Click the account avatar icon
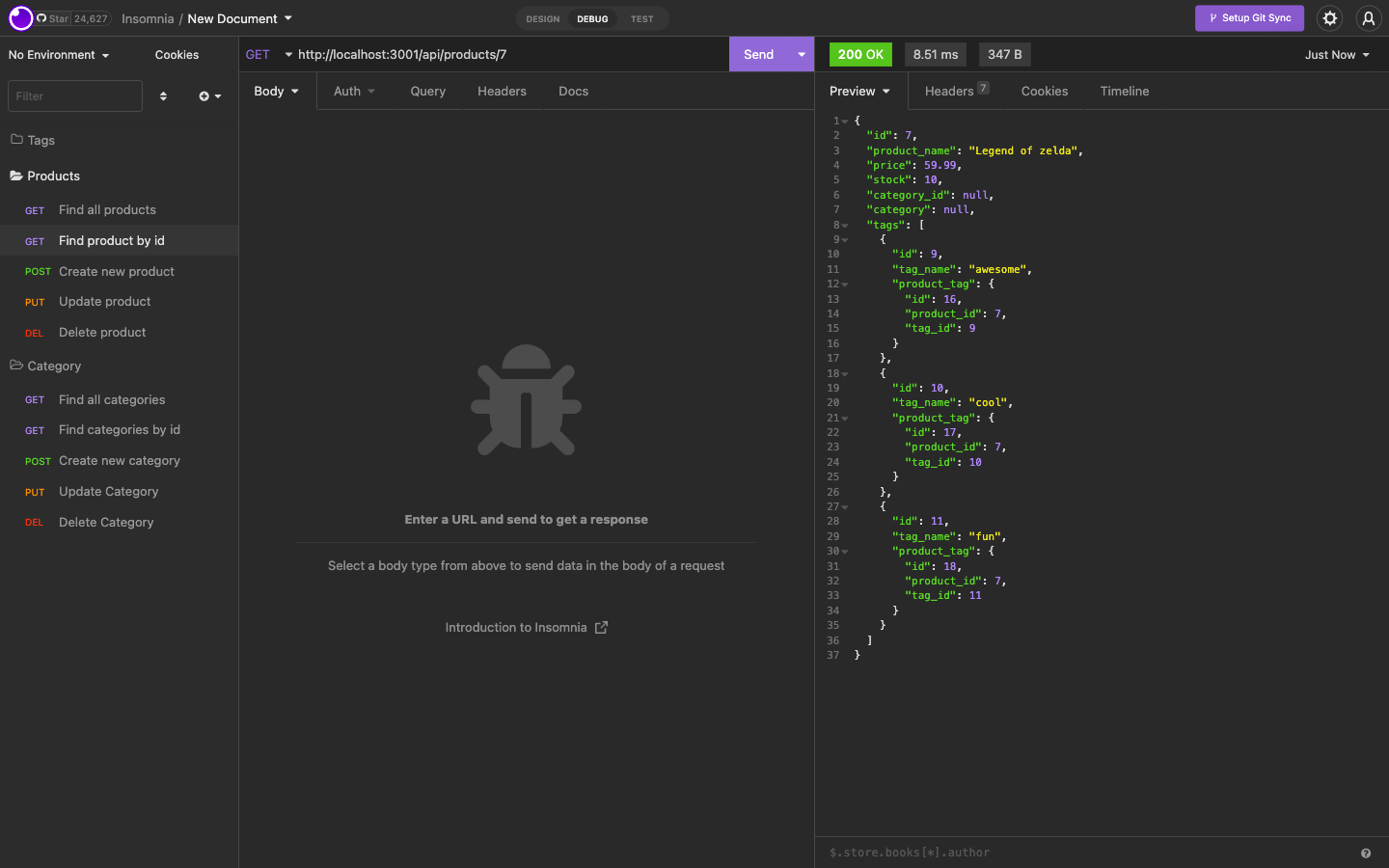The image size is (1389, 868). click(x=1369, y=18)
